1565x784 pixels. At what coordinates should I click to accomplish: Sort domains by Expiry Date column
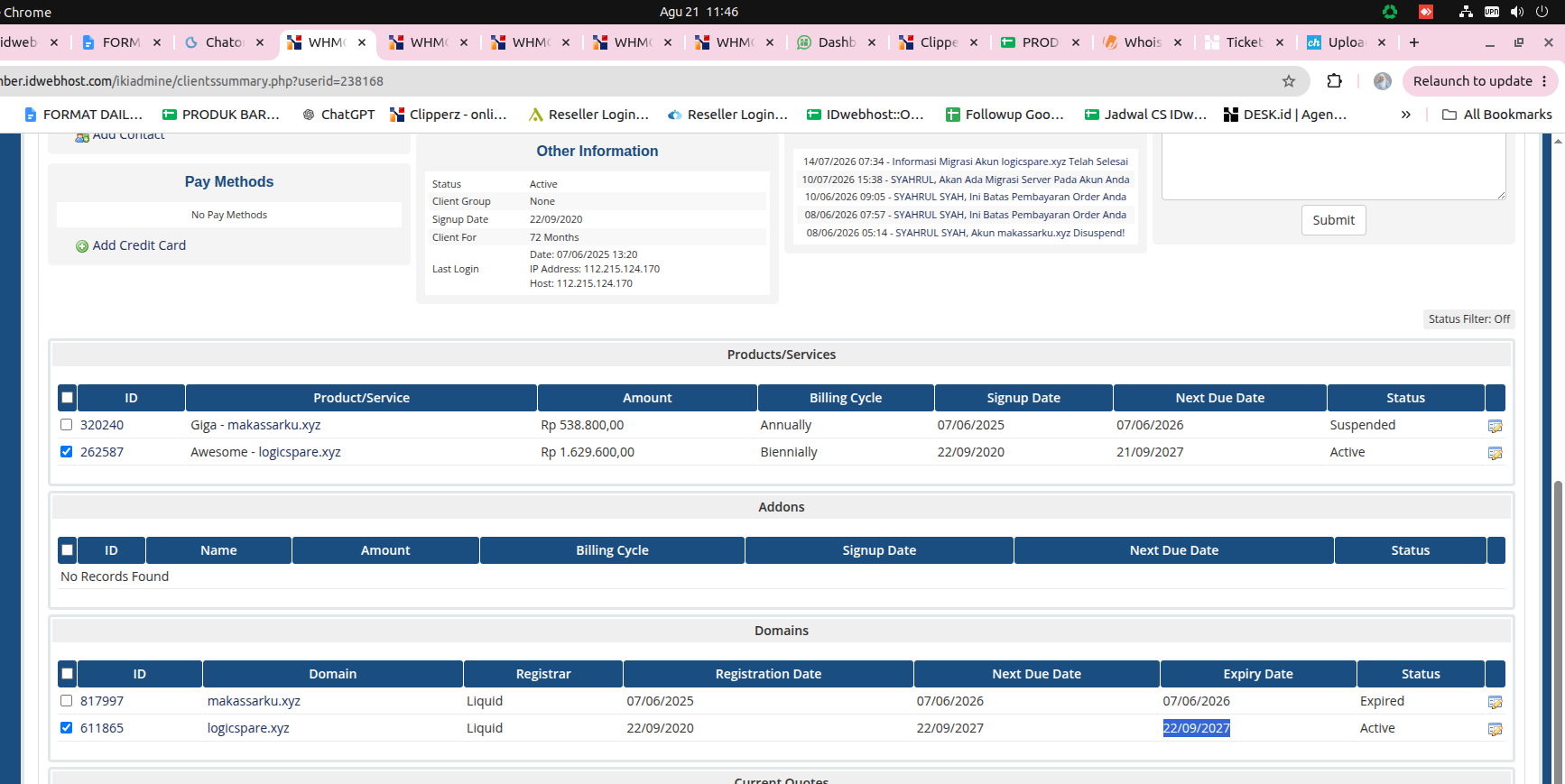tap(1257, 674)
